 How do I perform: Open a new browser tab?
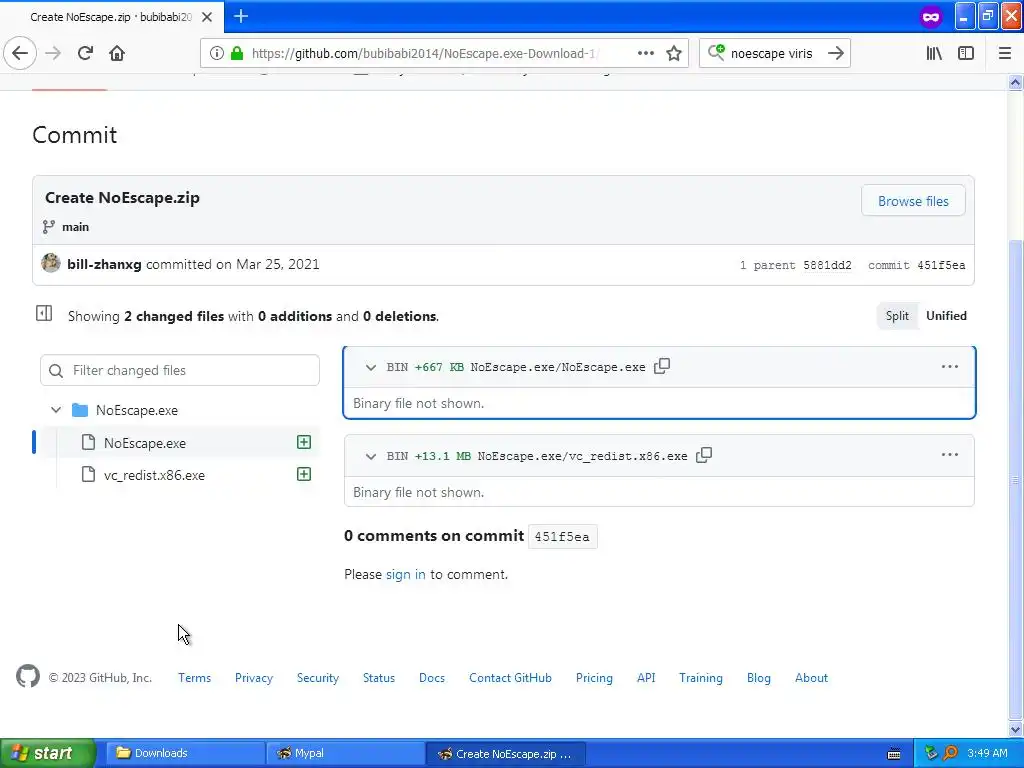point(241,16)
